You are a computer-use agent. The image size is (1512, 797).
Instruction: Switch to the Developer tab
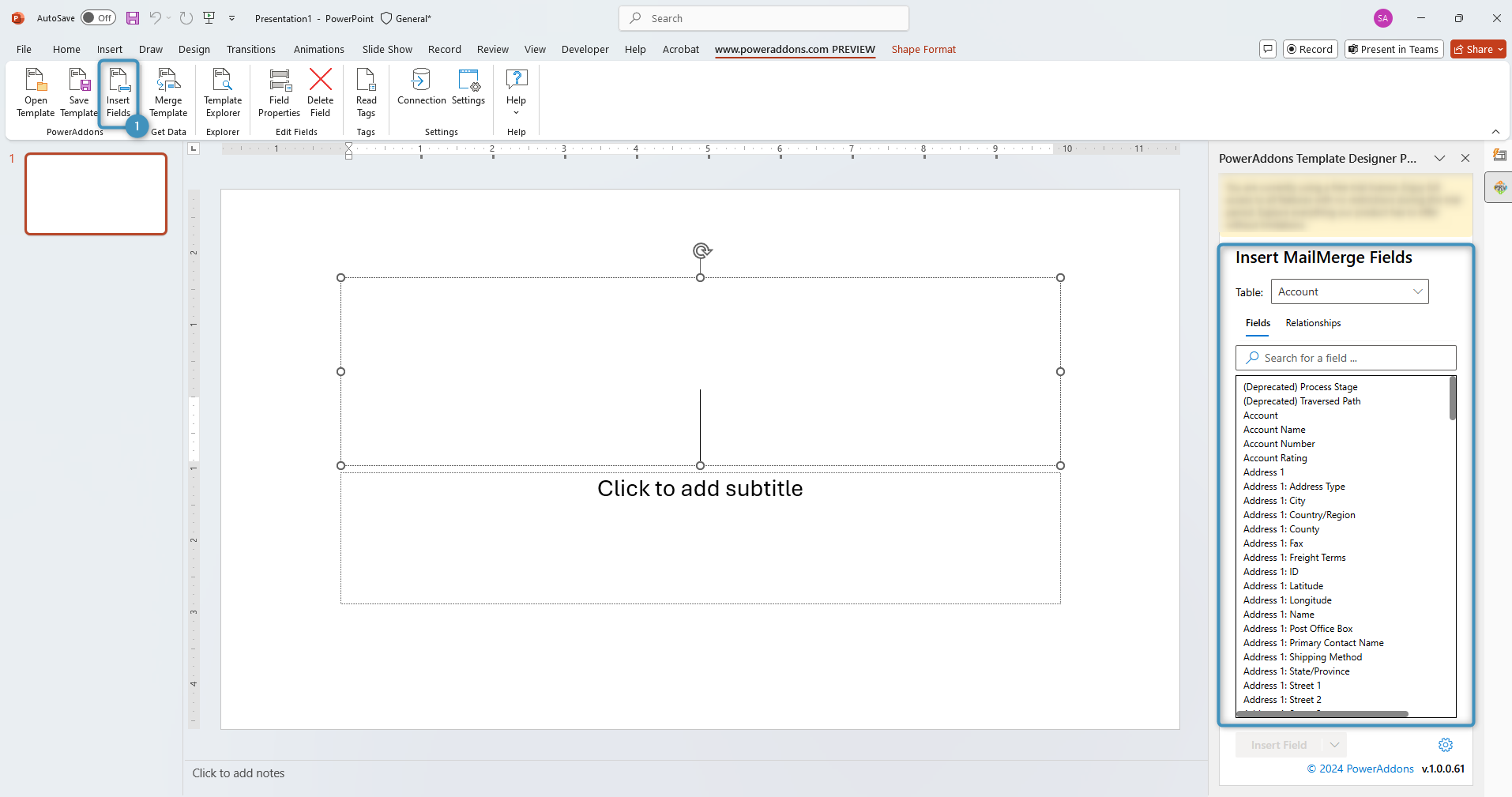tap(585, 49)
